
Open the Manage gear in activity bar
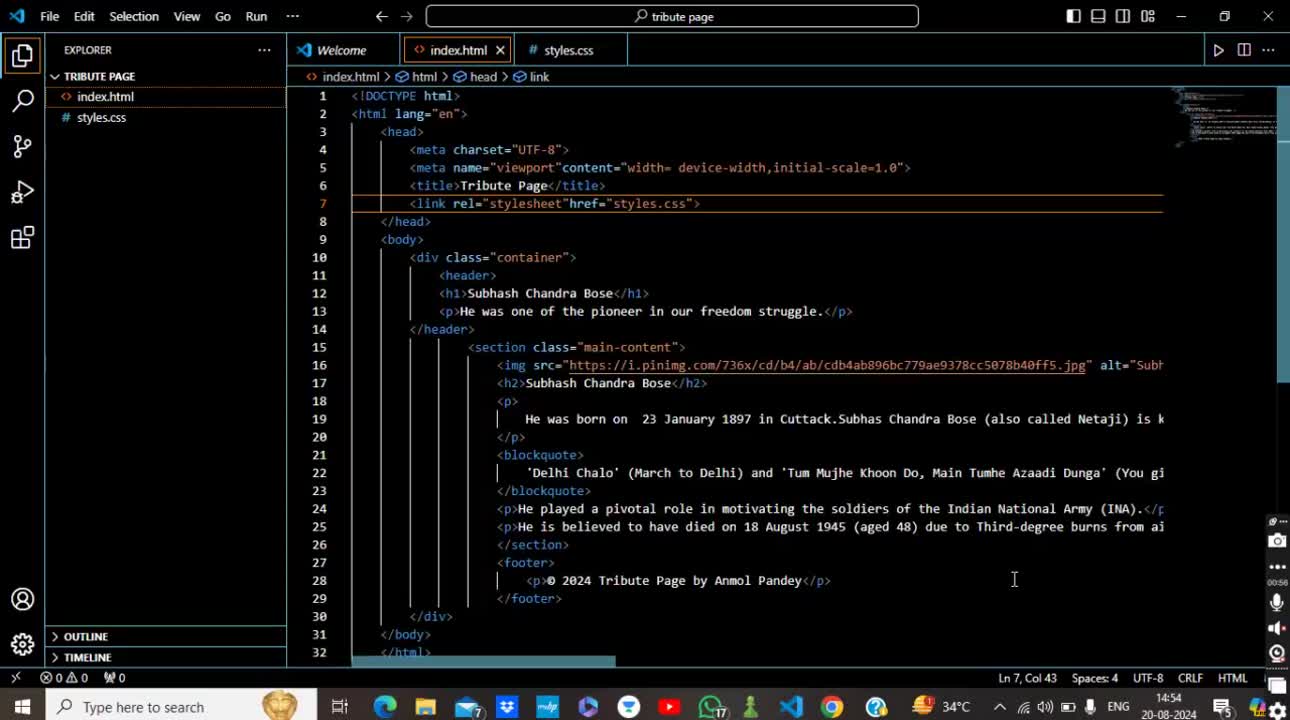pyautogui.click(x=22, y=644)
